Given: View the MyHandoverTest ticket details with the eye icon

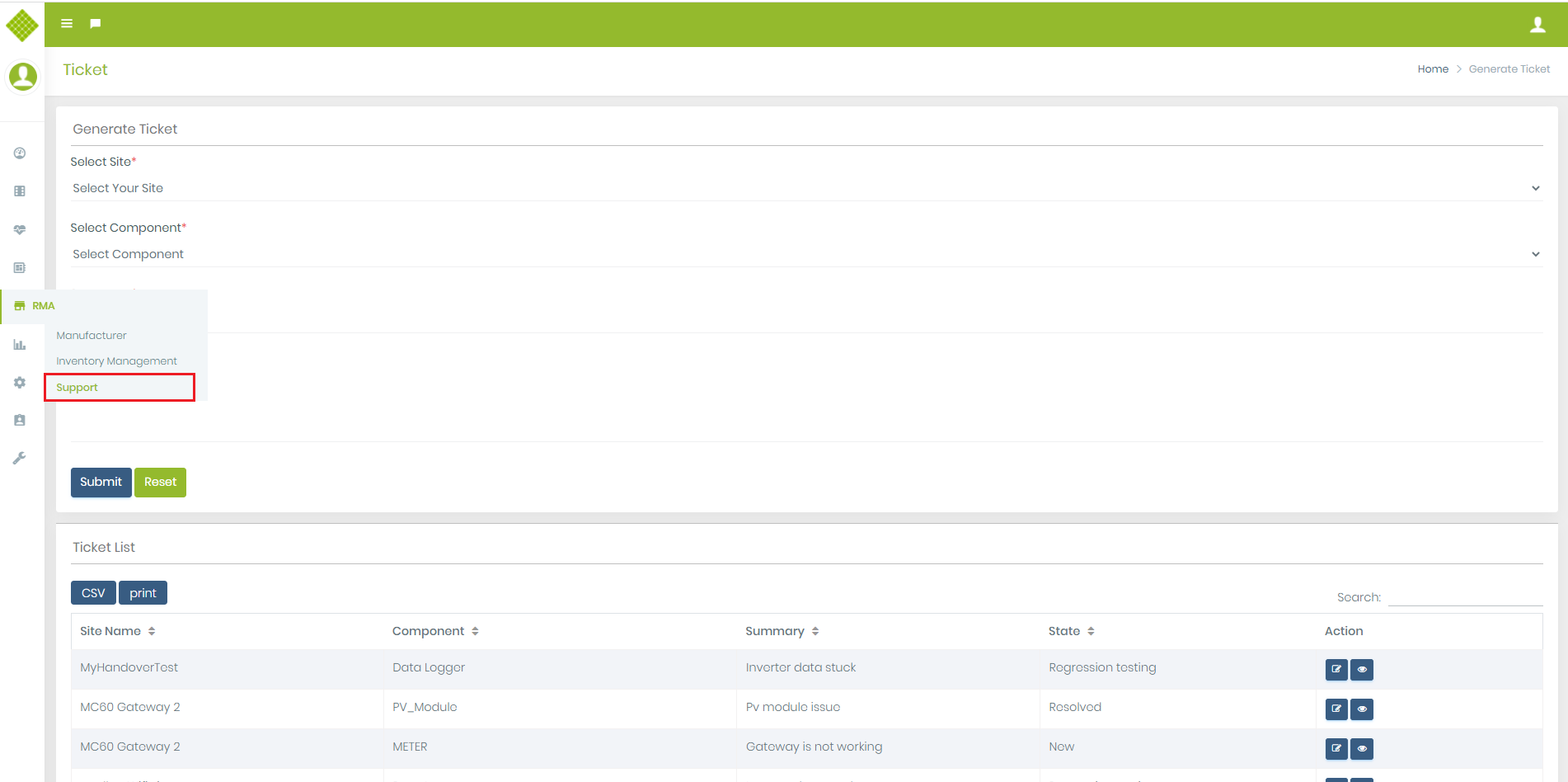Looking at the screenshot, I should (1361, 670).
